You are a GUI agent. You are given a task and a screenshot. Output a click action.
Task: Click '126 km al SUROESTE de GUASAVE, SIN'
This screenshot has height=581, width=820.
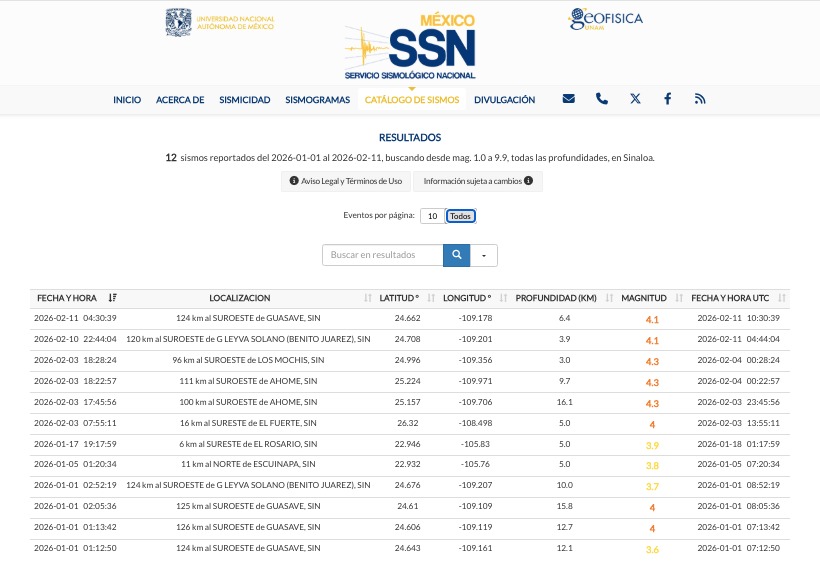tap(248, 527)
